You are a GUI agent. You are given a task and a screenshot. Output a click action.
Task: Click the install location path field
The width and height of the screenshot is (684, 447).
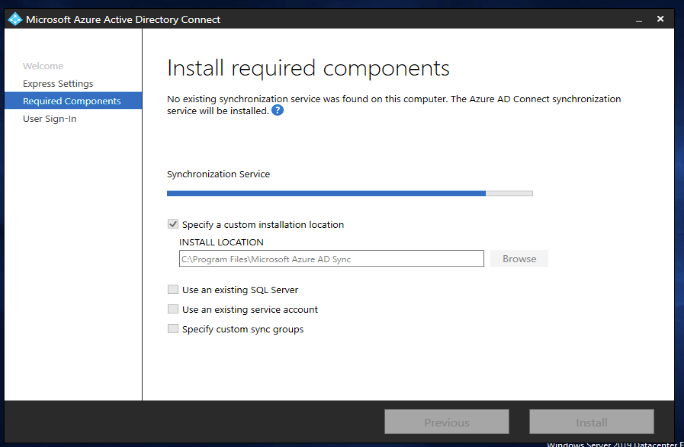[332, 259]
